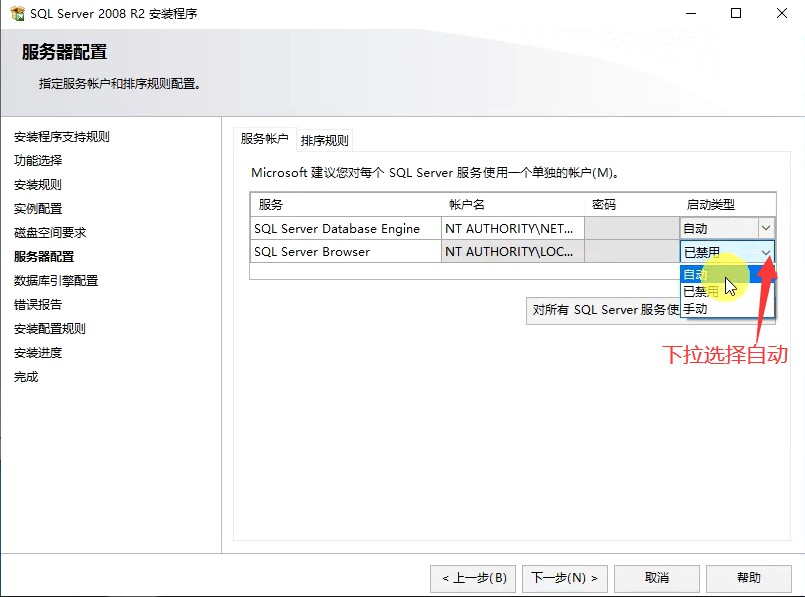
Task: Click 完成 step in sidebar
Action: click(26, 377)
